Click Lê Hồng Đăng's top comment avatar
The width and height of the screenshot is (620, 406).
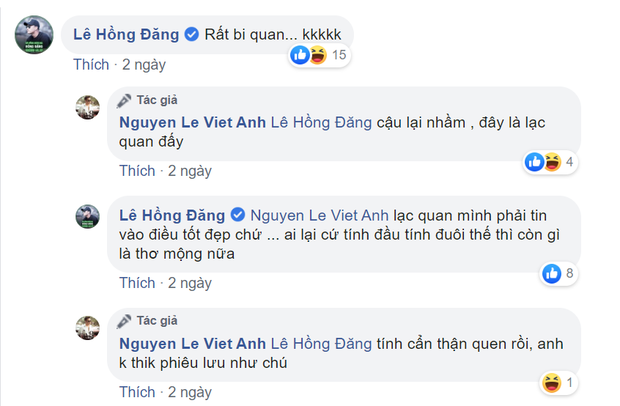[x=33, y=36]
